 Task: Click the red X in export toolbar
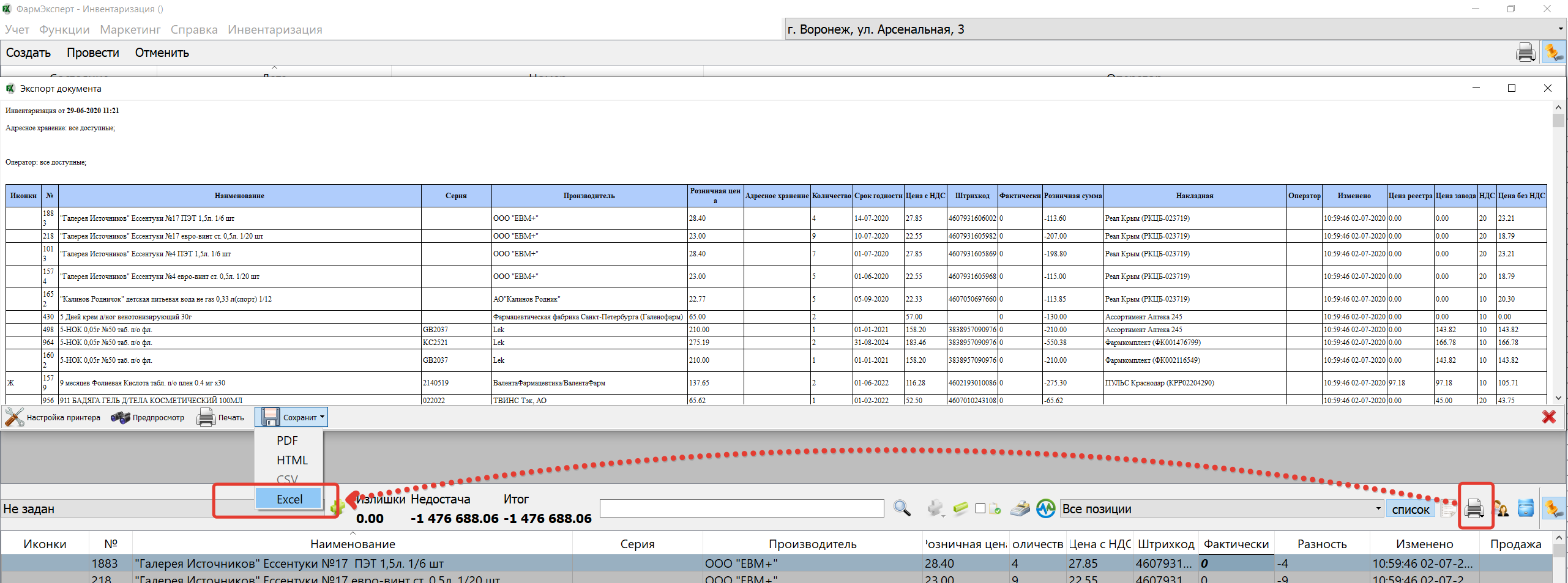point(1548,417)
